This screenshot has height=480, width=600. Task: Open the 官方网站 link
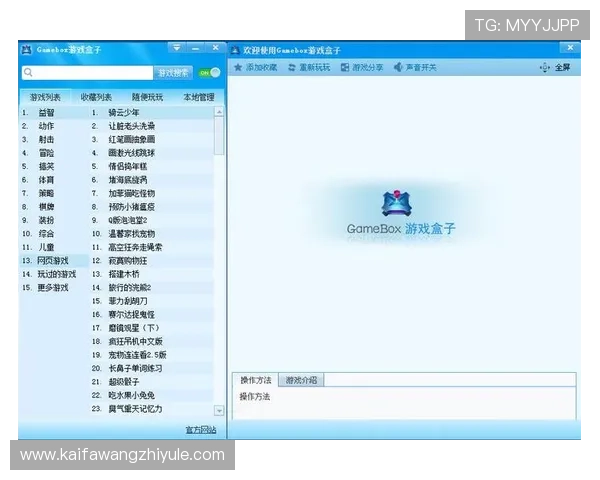[x=201, y=430]
